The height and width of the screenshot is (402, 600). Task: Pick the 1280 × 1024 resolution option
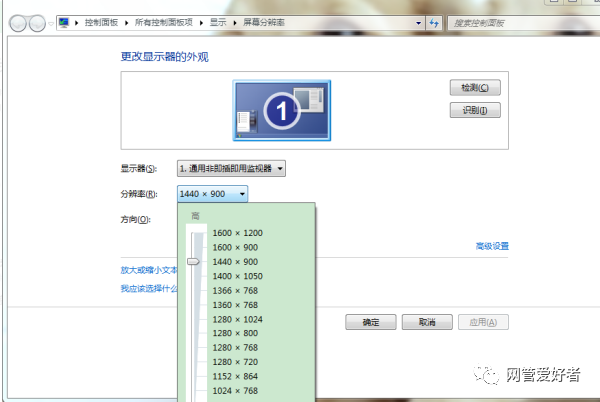pos(237,319)
